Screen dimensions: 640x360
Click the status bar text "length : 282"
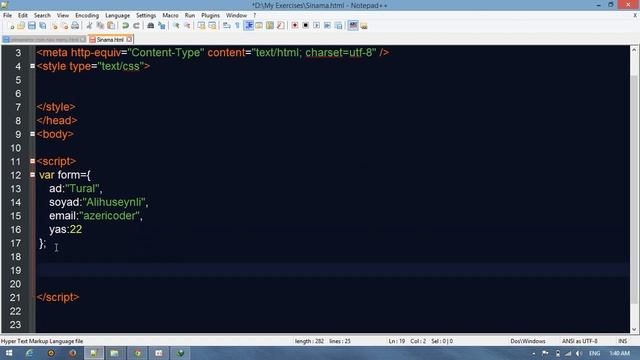[x=309, y=341]
